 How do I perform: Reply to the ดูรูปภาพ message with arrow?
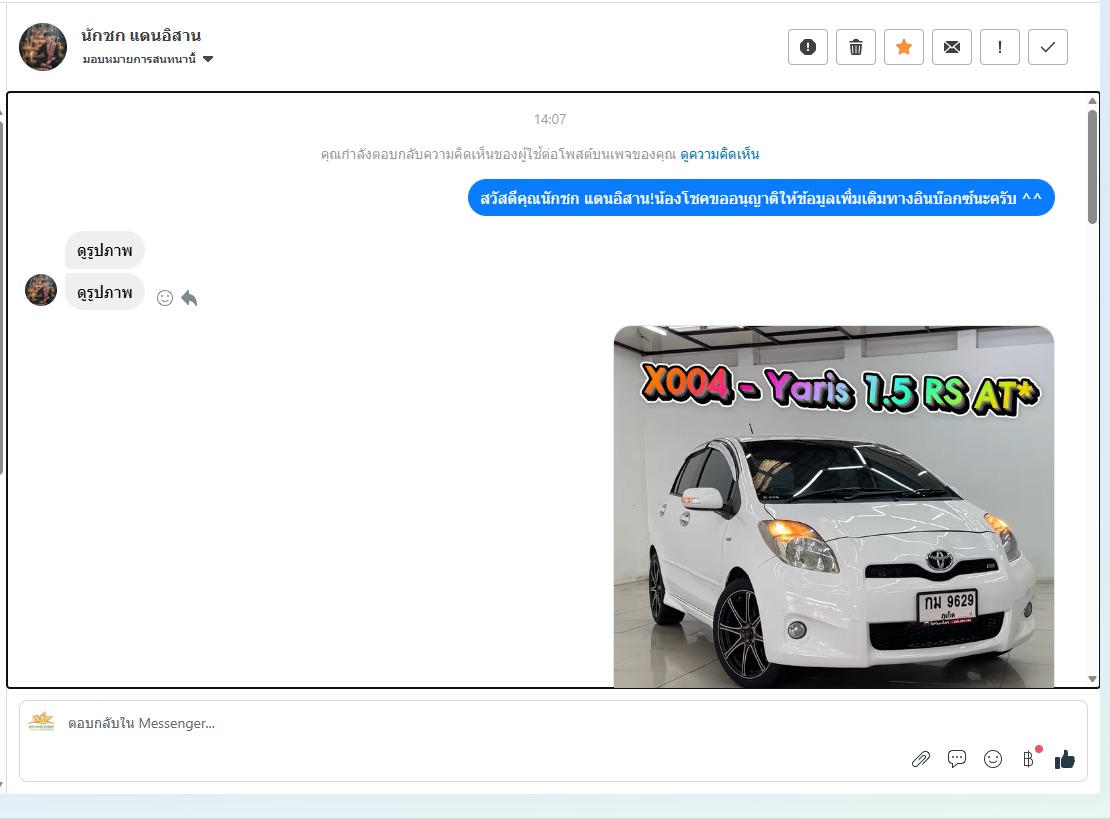click(x=190, y=298)
